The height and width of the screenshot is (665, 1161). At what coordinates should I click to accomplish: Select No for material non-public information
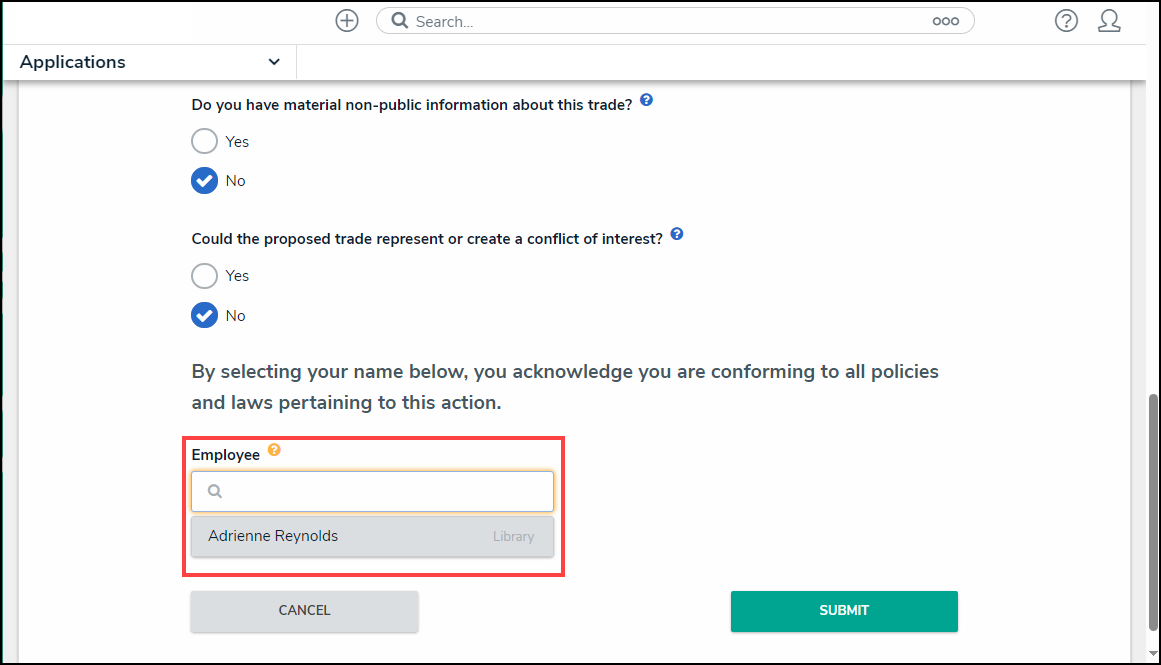[x=204, y=181]
